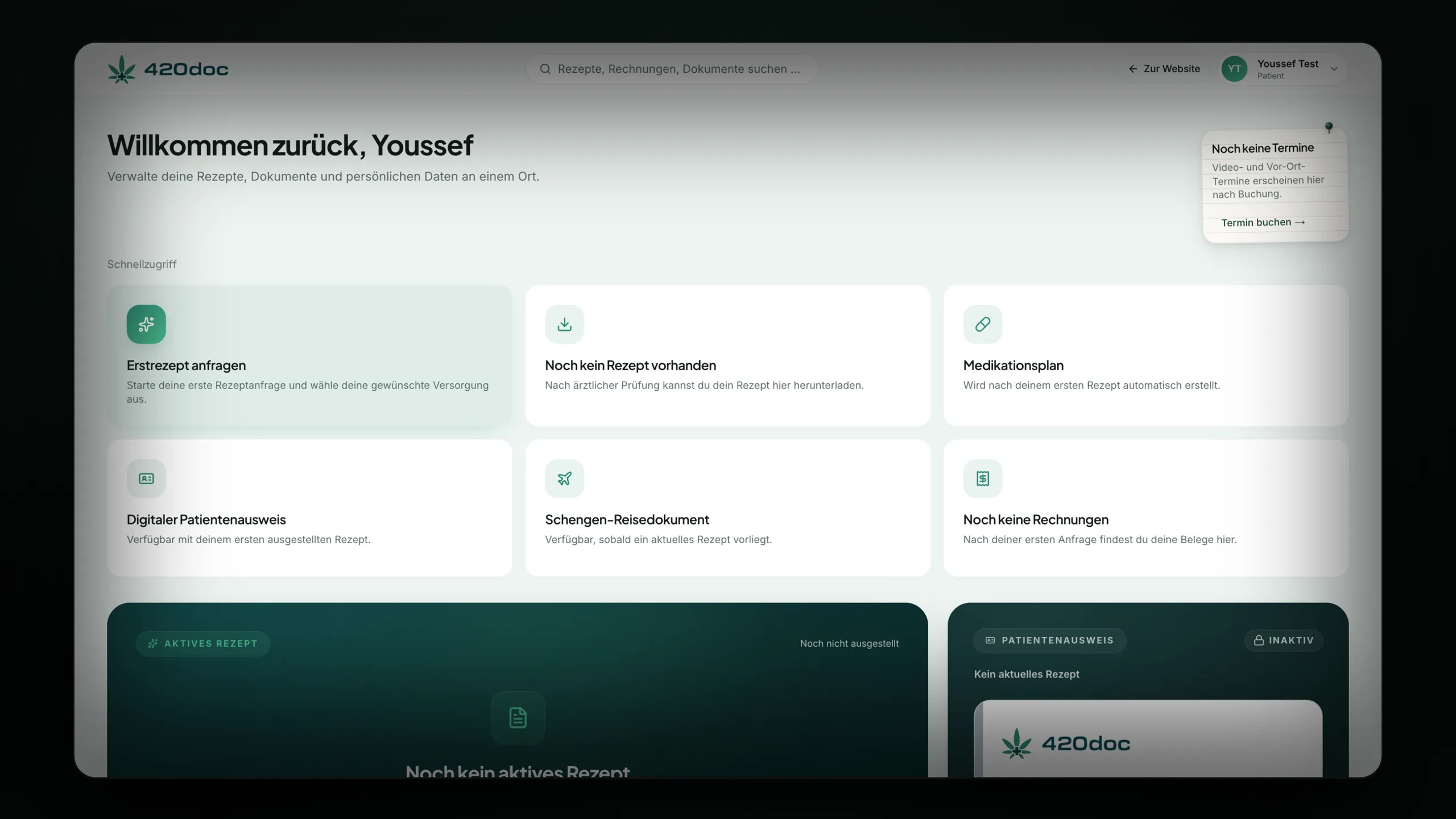Click the Kein aktuelles Rezept text
The height and width of the screenshot is (819, 1456).
tap(1026, 674)
